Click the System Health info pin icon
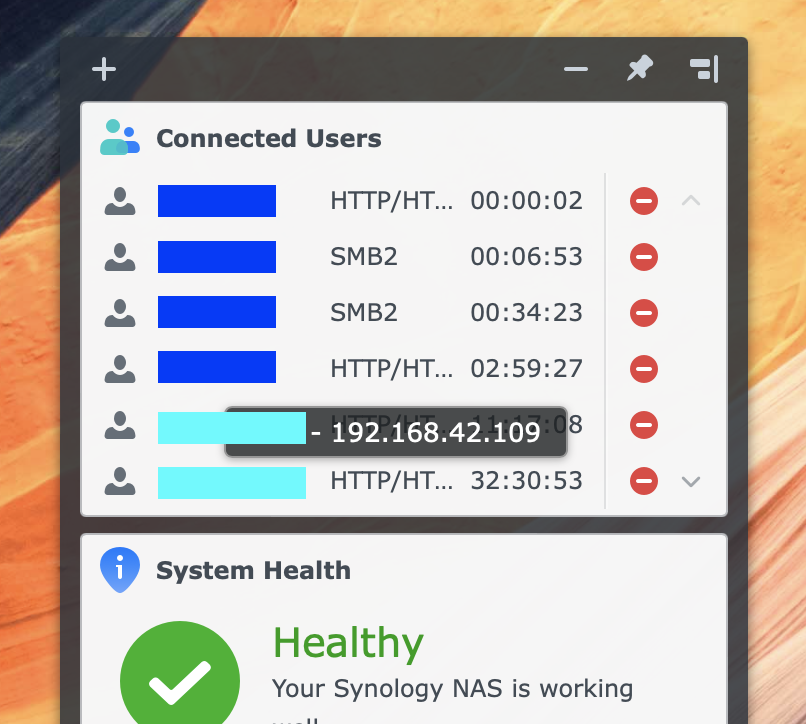The height and width of the screenshot is (724, 806). [119, 569]
